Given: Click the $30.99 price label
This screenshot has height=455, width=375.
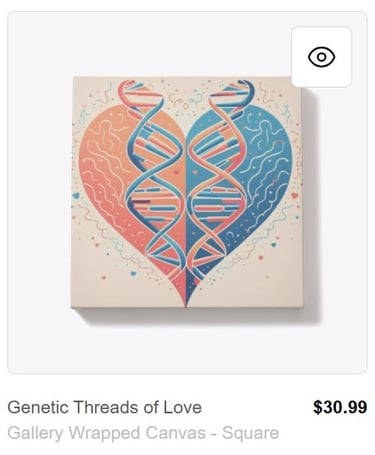Looking at the screenshot, I should pos(340,407).
